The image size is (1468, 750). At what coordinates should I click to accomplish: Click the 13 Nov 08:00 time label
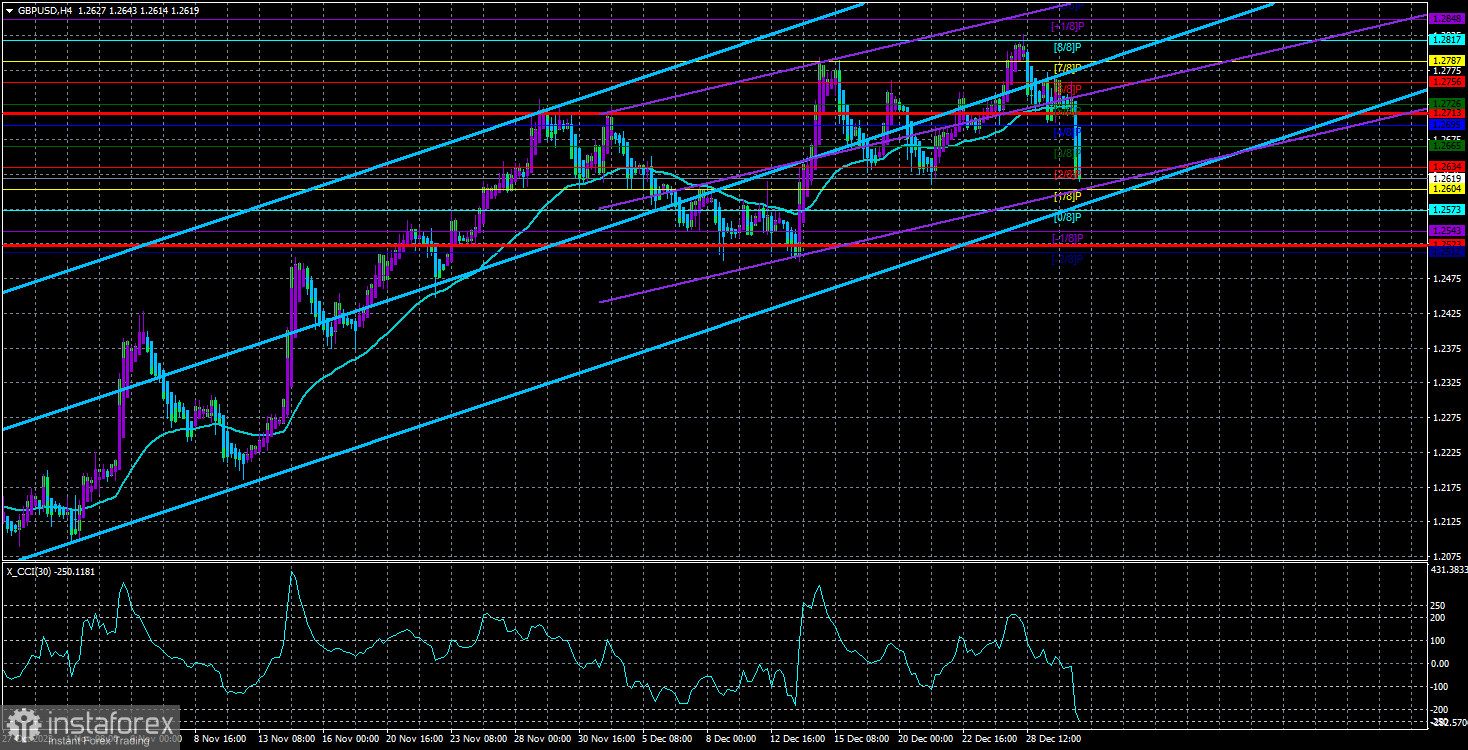pyautogui.click(x=286, y=740)
